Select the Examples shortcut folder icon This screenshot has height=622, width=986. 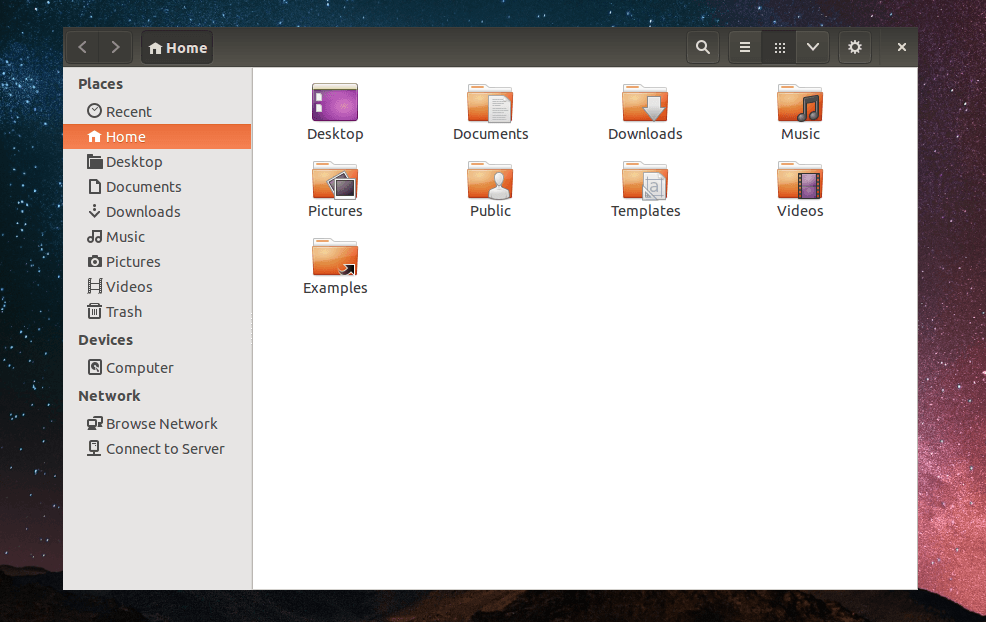(x=335, y=258)
